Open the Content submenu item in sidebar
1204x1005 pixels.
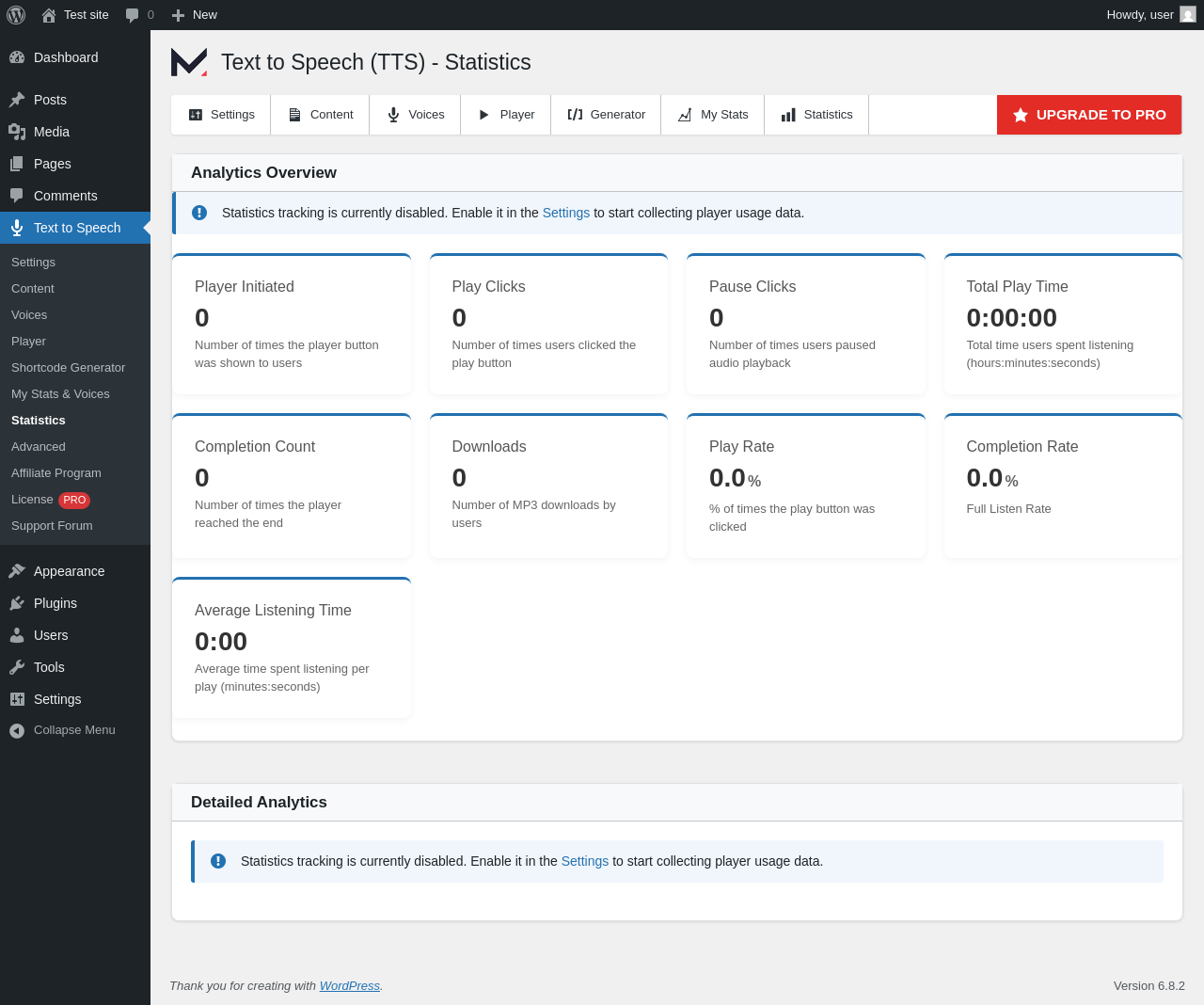(33, 289)
